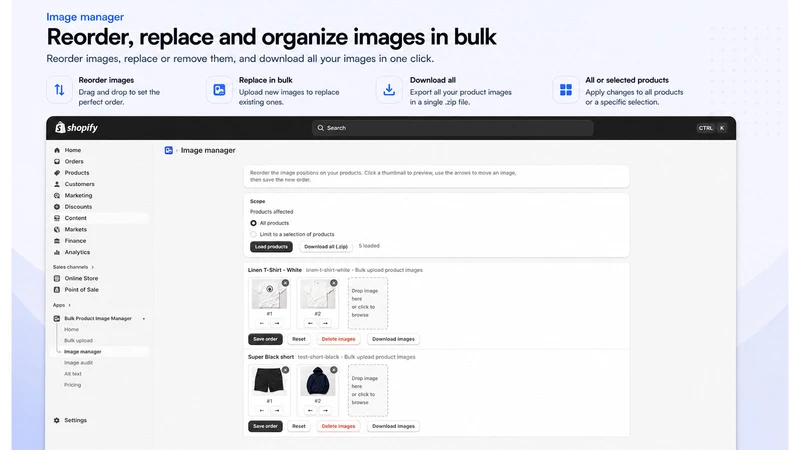Move Linen T-Shirt image #2 left arrow
The image size is (800, 450).
click(x=310, y=323)
